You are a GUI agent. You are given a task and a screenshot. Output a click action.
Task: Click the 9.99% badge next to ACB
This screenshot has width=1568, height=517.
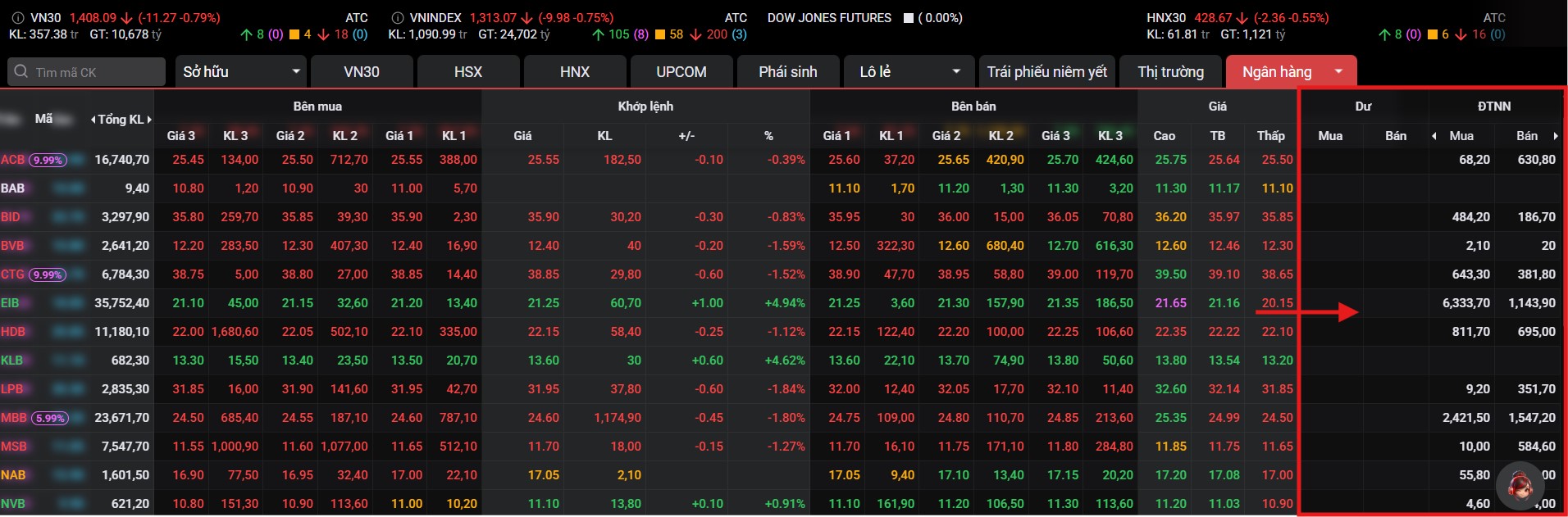coord(48,160)
